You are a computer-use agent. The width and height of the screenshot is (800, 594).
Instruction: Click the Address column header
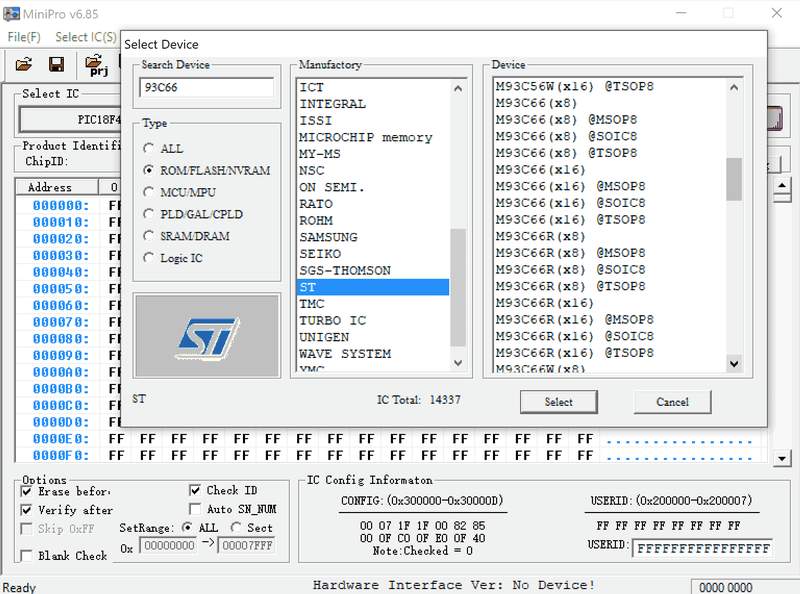pyautogui.click(x=56, y=187)
